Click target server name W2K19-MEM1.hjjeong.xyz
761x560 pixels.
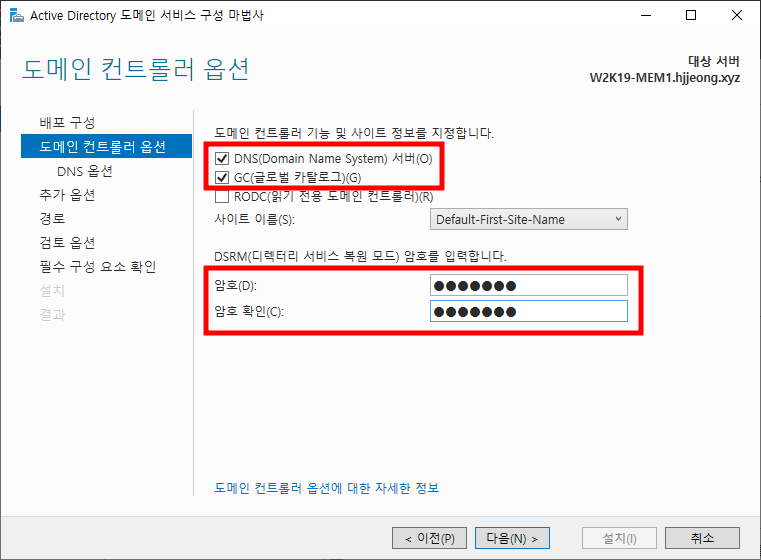[x=664, y=78]
